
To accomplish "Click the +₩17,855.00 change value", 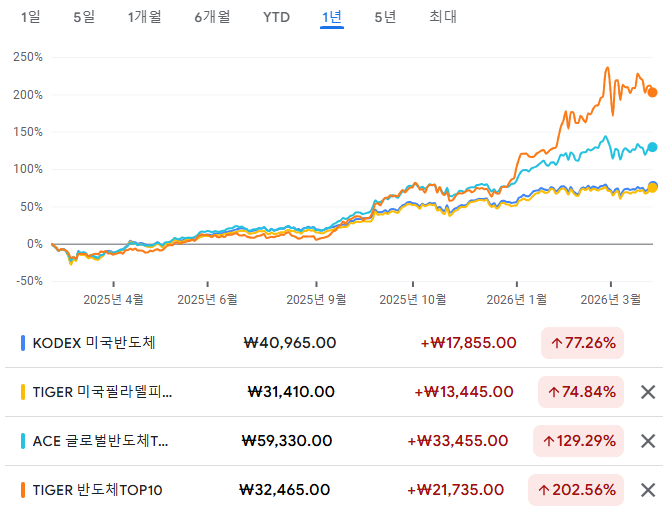I will pyautogui.click(x=468, y=343).
